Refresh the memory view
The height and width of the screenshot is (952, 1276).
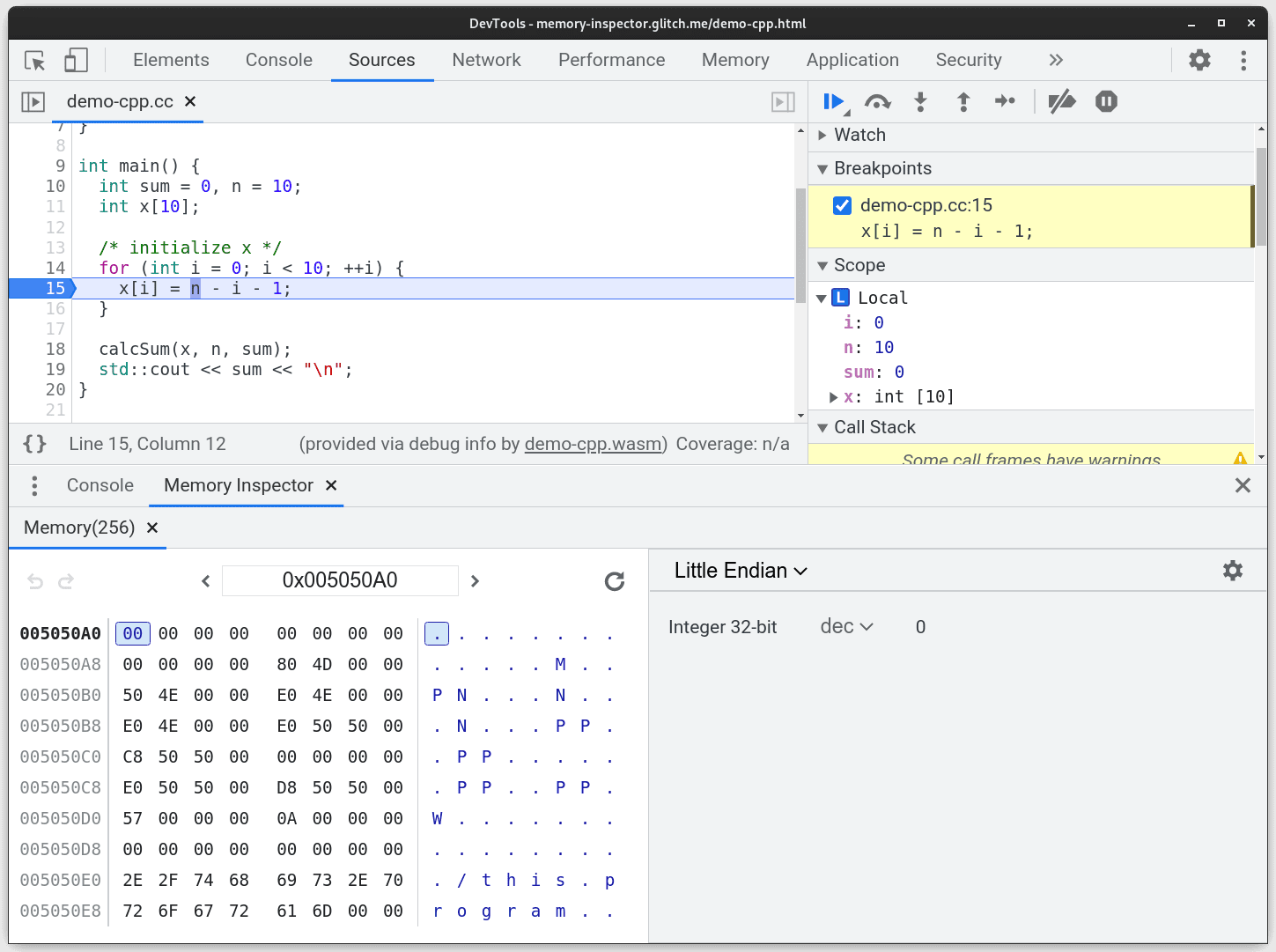[614, 581]
